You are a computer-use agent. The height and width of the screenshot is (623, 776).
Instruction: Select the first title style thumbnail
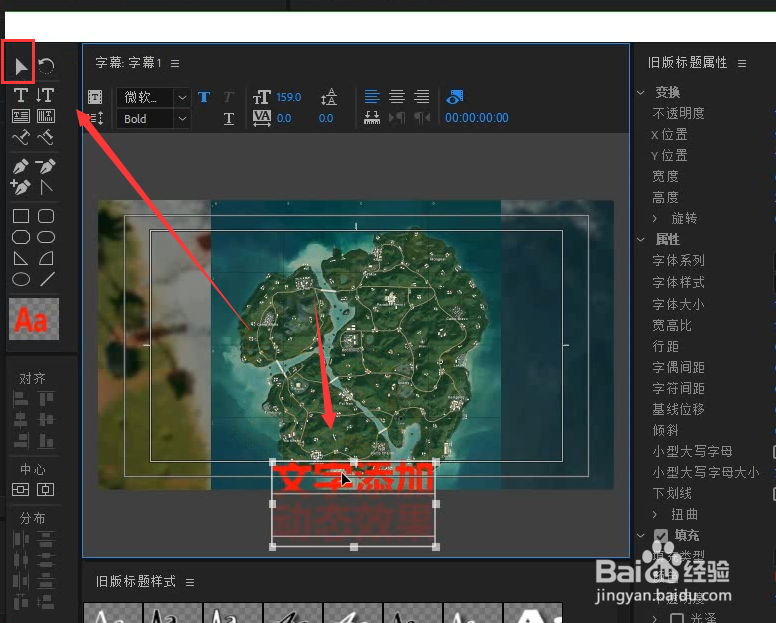coord(113,613)
